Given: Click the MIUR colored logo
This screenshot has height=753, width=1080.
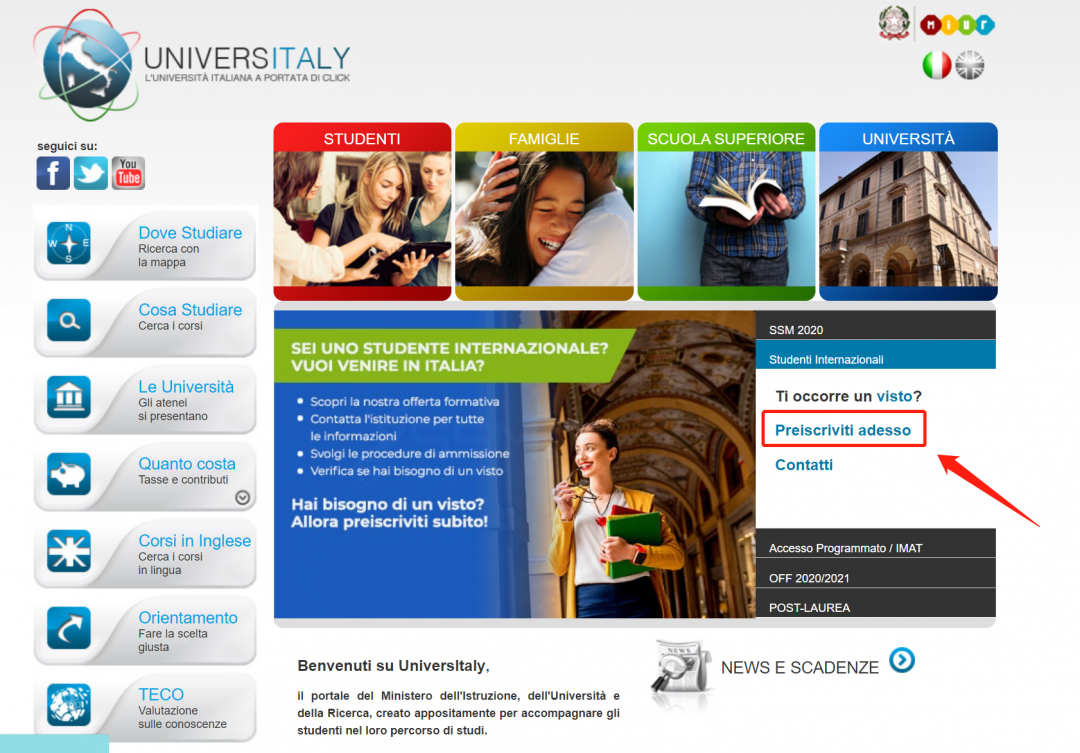Looking at the screenshot, I should click(957, 25).
